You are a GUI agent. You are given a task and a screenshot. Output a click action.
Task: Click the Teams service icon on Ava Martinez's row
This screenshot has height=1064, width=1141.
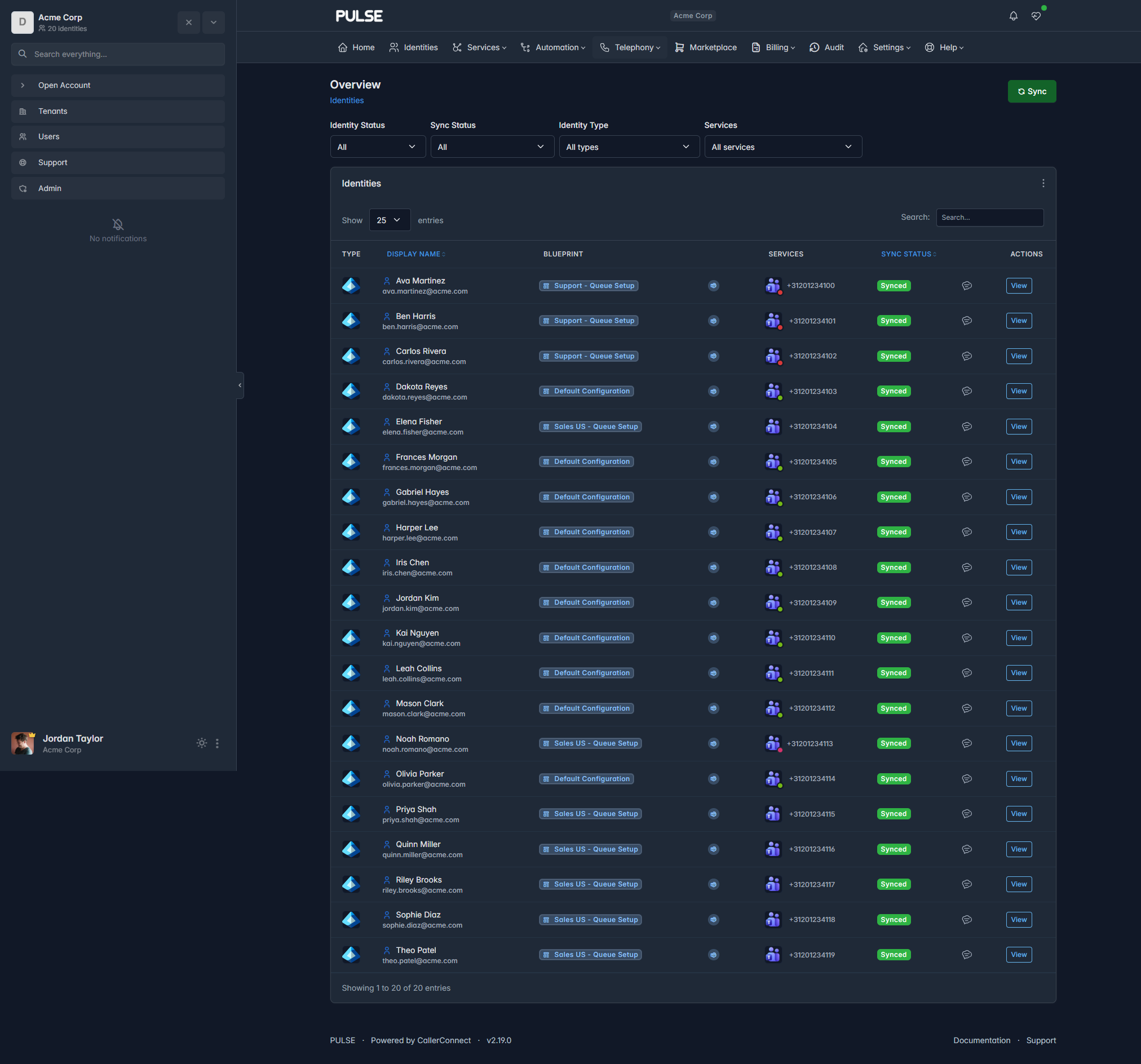[x=773, y=285]
